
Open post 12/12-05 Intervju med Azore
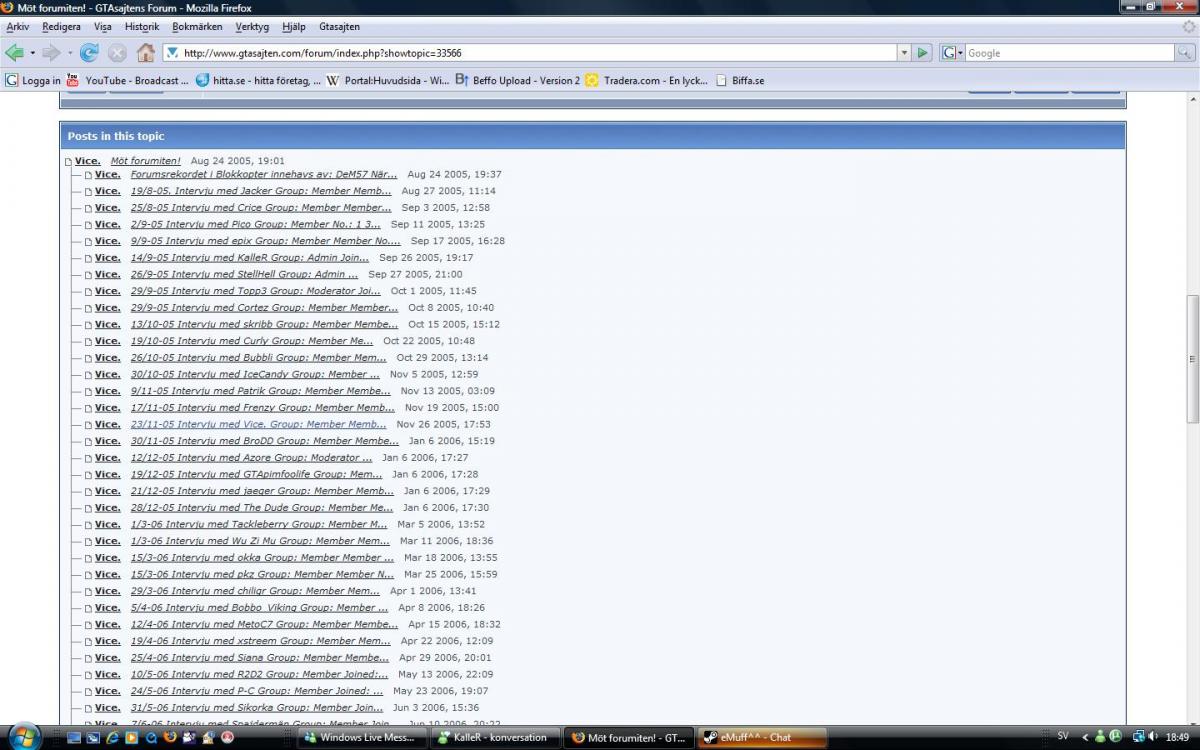pyautogui.click(x=251, y=458)
